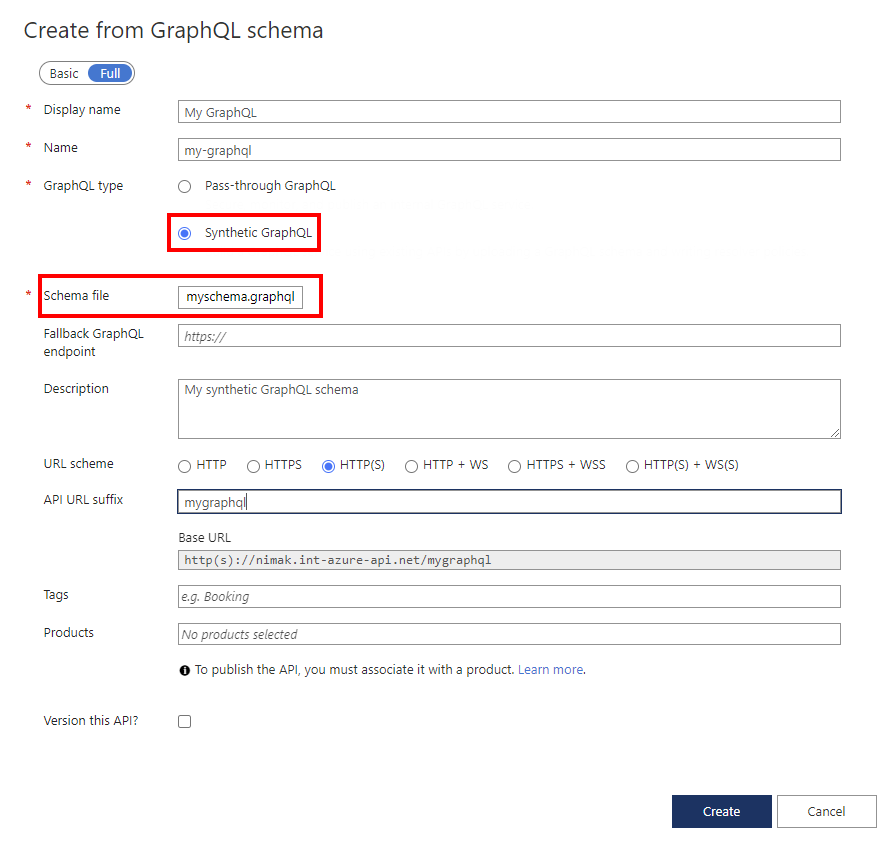Select Pass-through GraphQL type
The width and height of the screenshot is (888, 841).
click(184, 186)
